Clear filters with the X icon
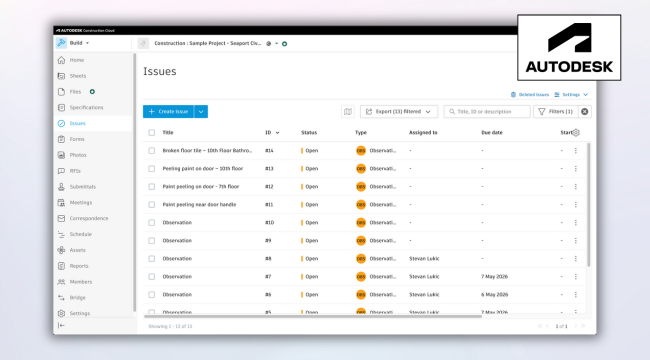This screenshot has width=650, height=360. pos(585,112)
